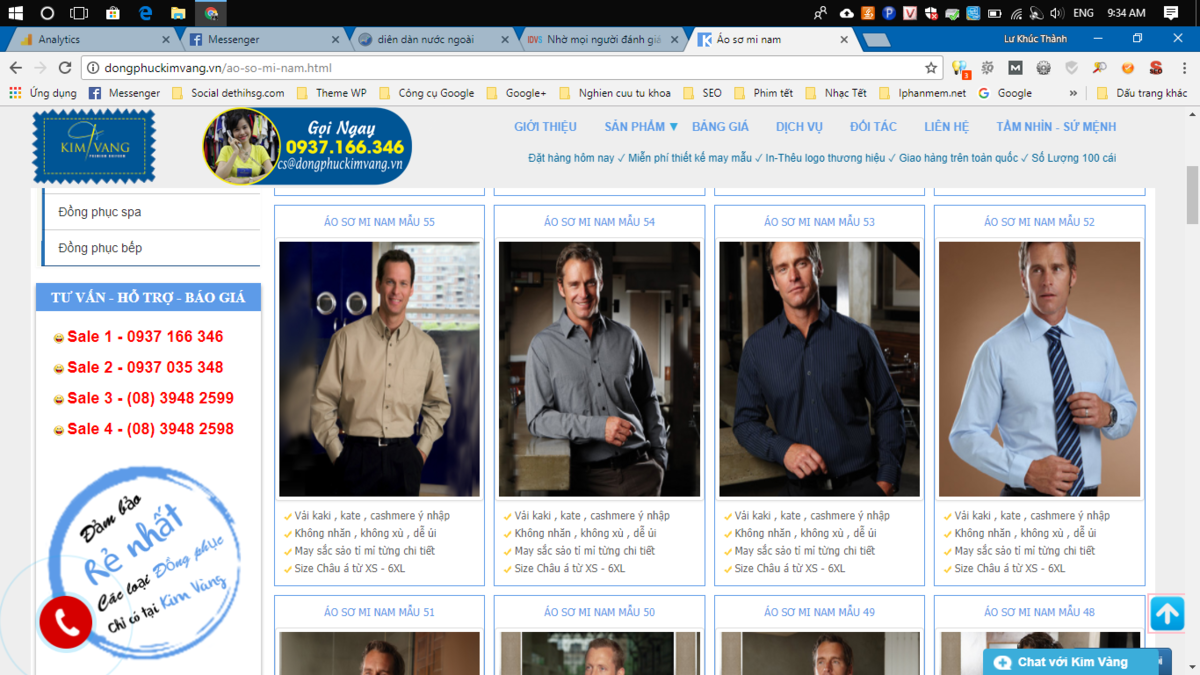Click the red phone call button
The height and width of the screenshot is (675, 1200).
coord(66,622)
